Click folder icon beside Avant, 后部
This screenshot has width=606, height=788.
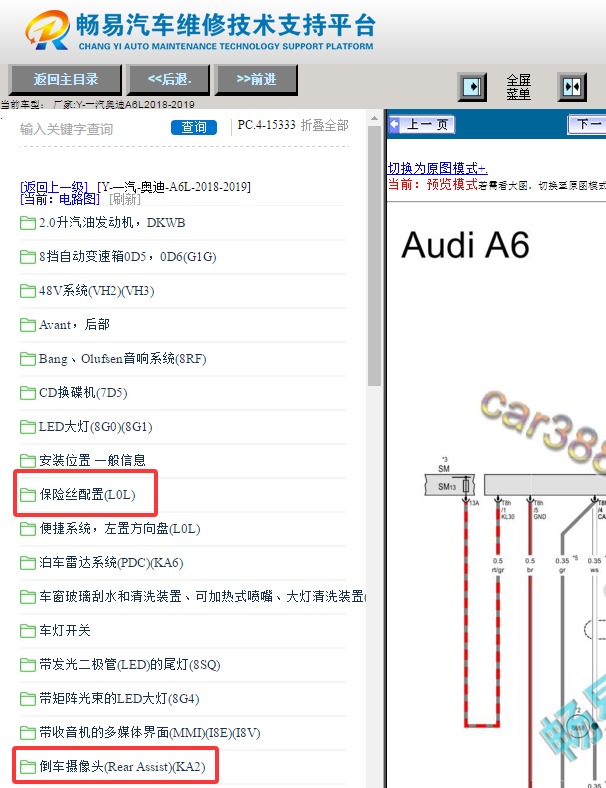[x=28, y=325]
